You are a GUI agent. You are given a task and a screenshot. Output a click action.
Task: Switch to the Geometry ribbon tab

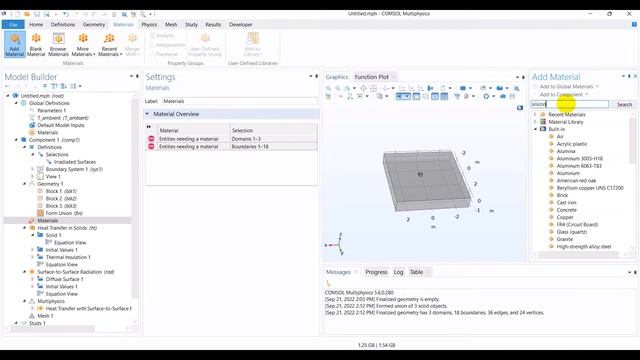[x=94, y=24]
